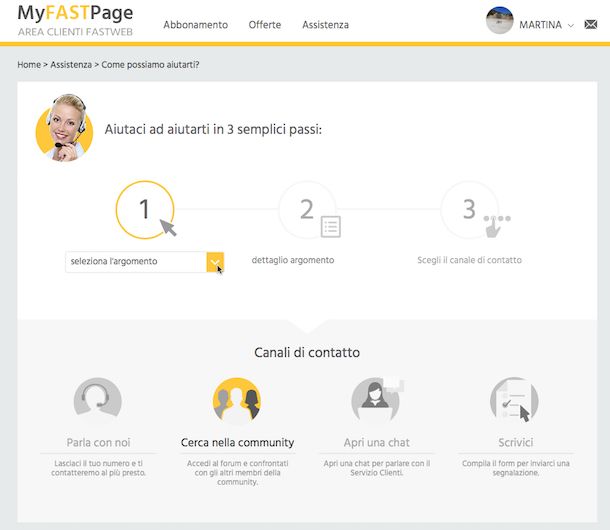Select 'Cerca nella community' title

coord(237,442)
